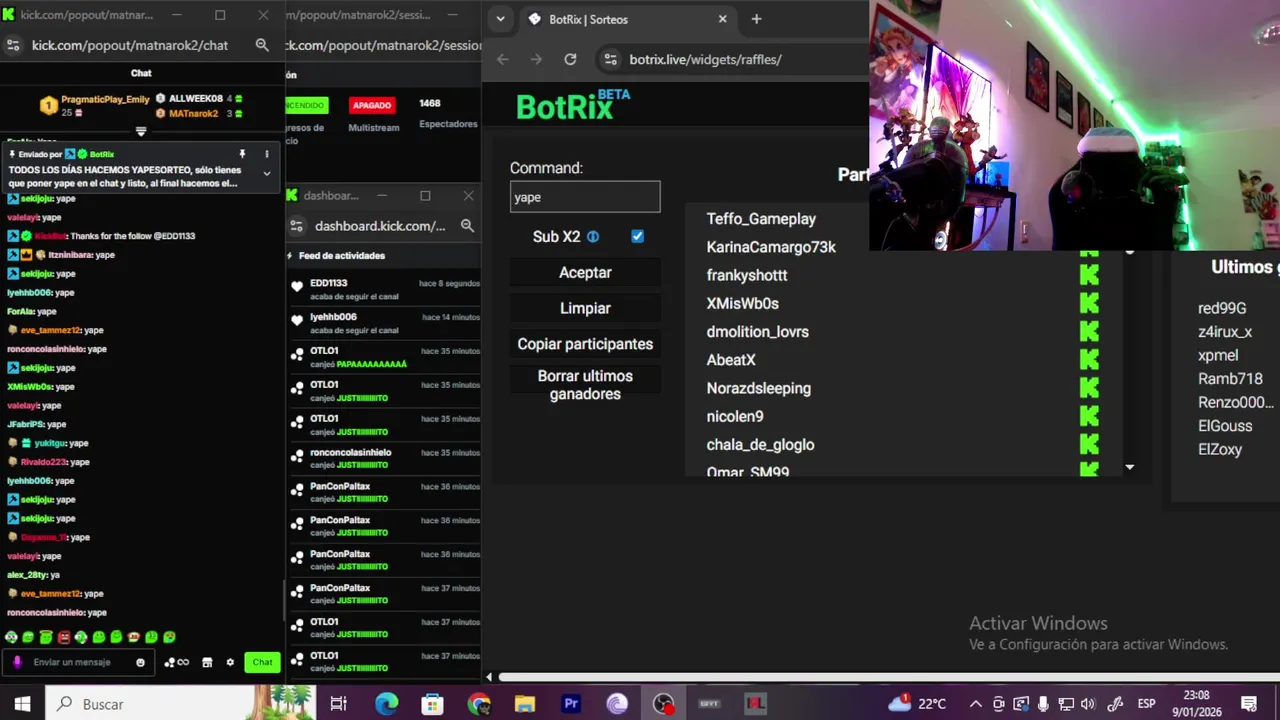Click ronconcolasinhielo redemption in activity feed

pos(383,458)
